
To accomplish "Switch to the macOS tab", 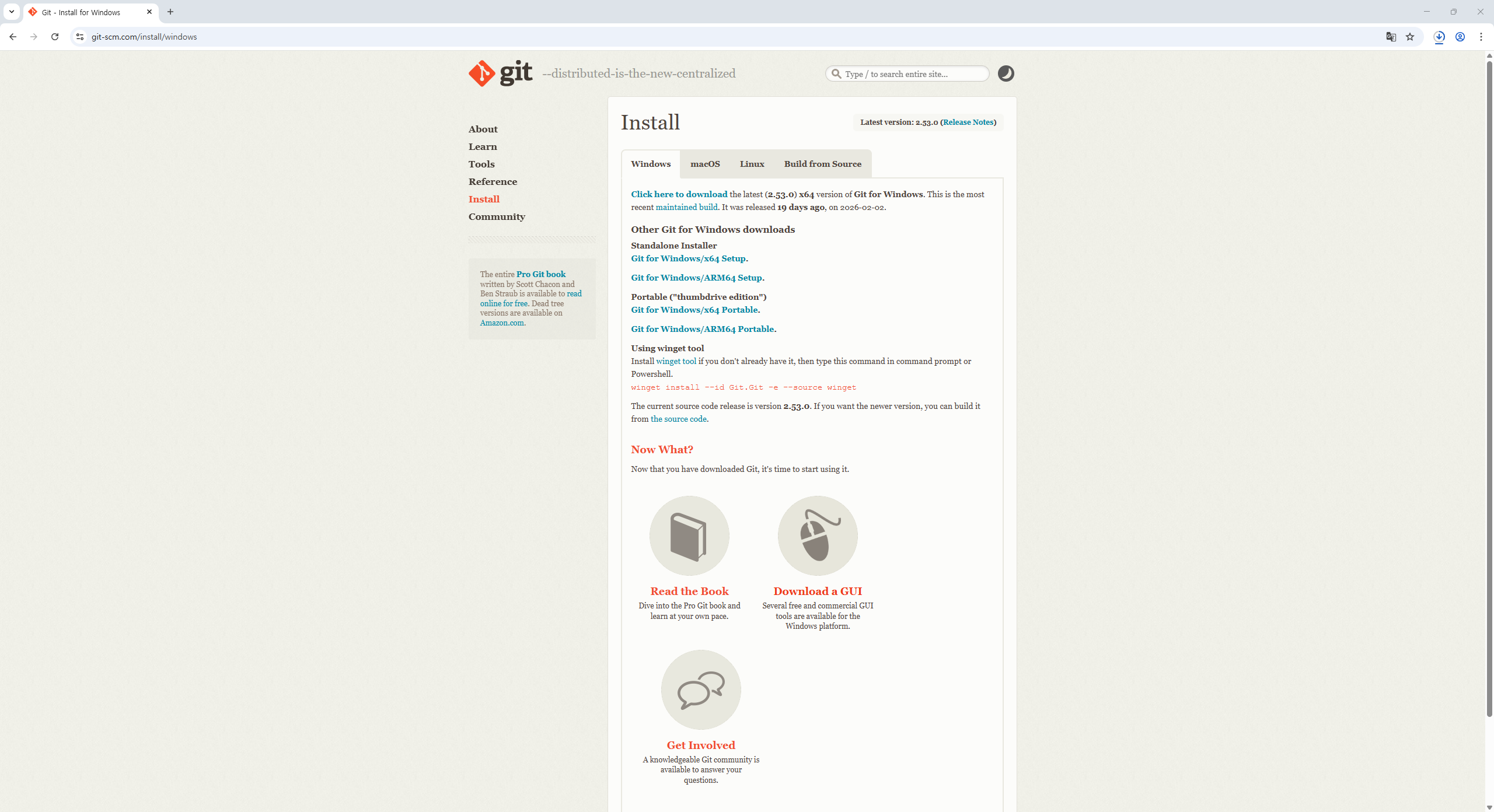I will tap(705, 164).
